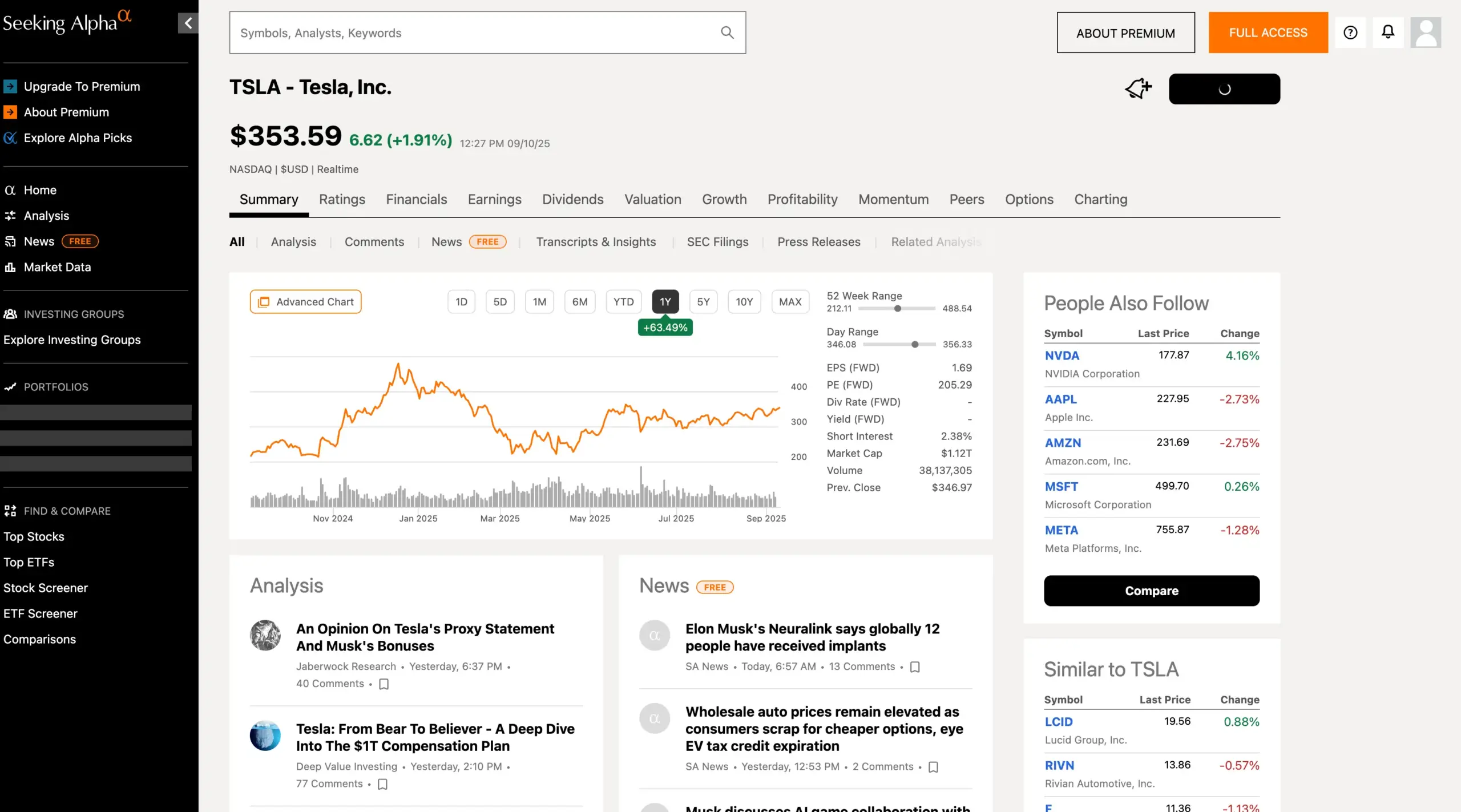Open the notifications bell icon
1461x812 pixels.
[x=1387, y=33]
